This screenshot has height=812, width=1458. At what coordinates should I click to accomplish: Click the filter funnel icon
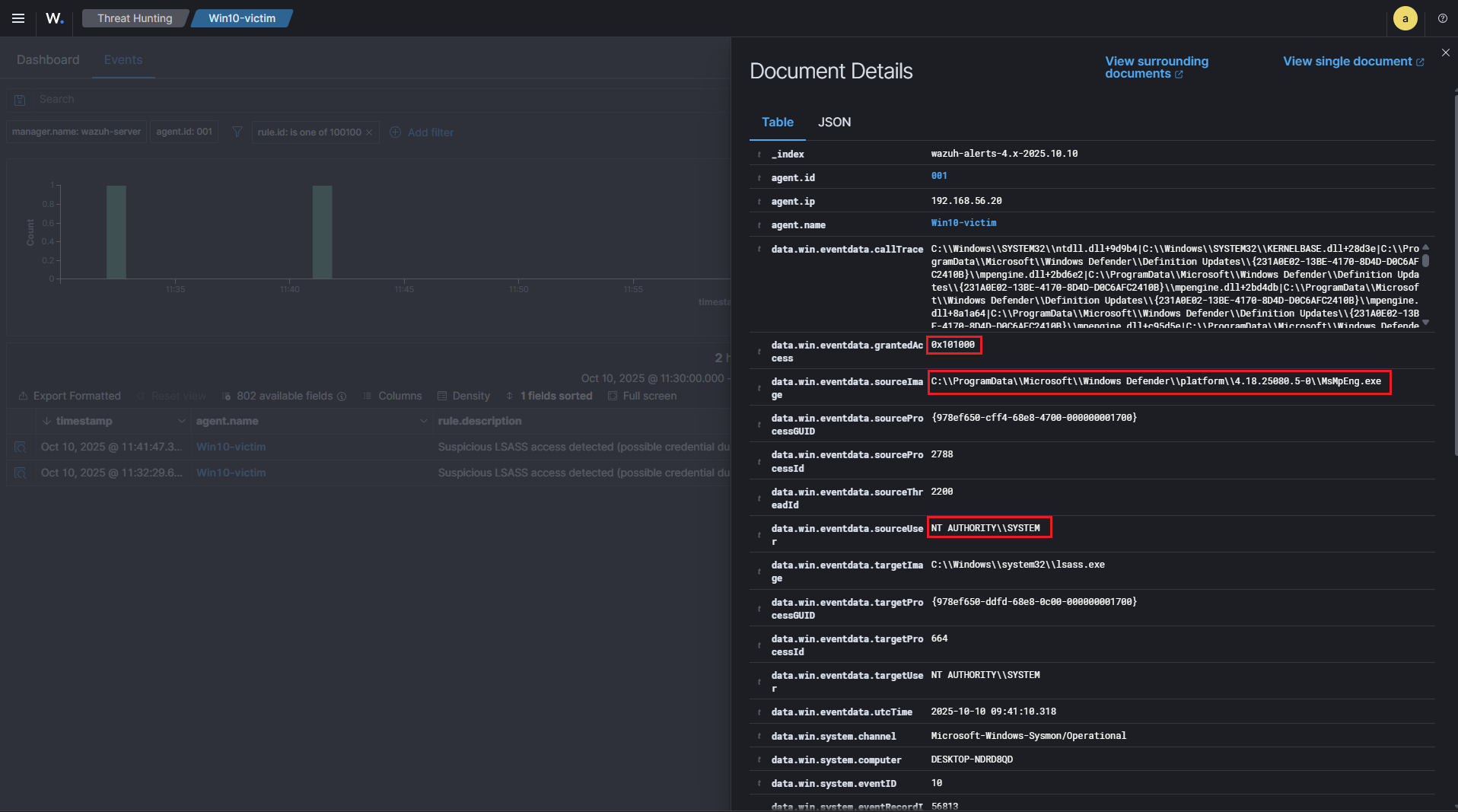(x=237, y=132)
